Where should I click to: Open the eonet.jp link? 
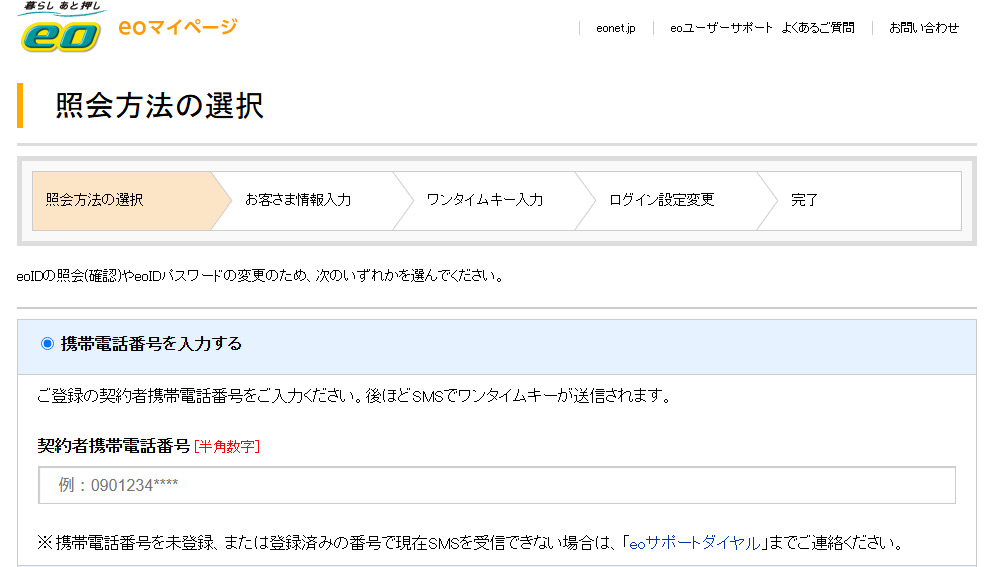pyautogui.click(x=615, y=28)
